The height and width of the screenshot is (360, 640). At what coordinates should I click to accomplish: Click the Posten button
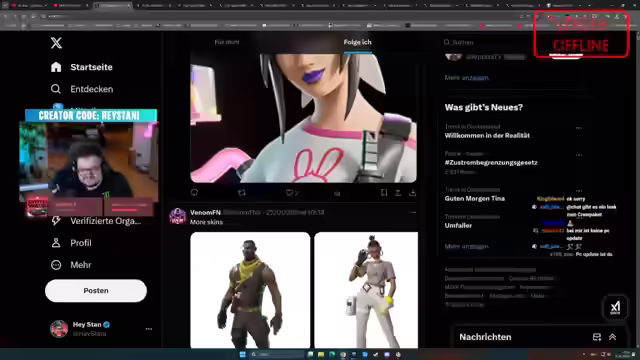tap(96, 291)
